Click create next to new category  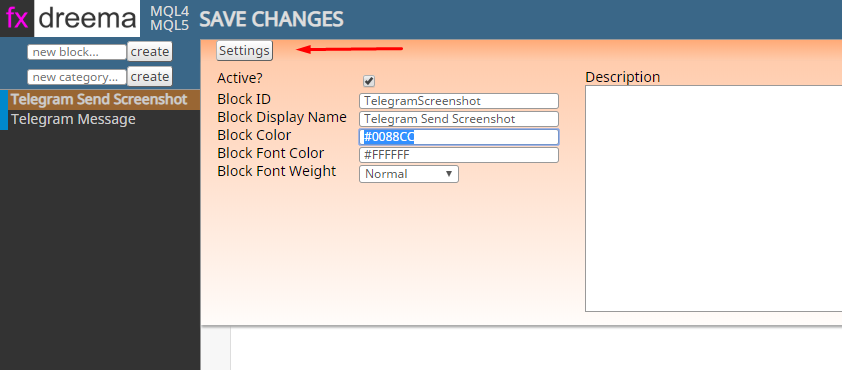coord(150,76)
